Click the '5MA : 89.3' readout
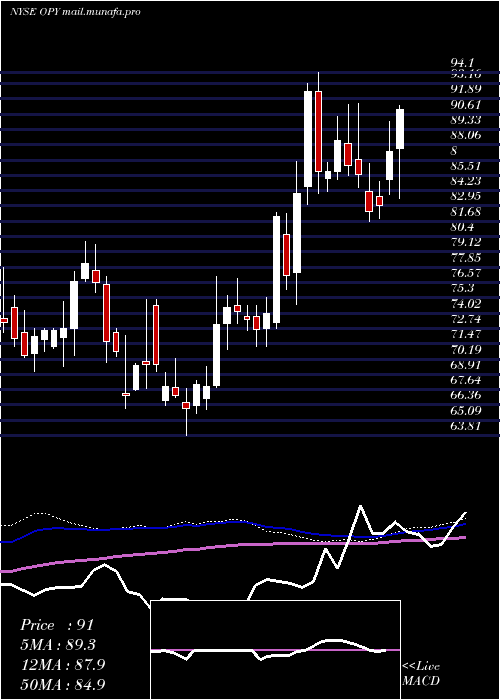Screen dimensions: 500x700 point(58,645)
